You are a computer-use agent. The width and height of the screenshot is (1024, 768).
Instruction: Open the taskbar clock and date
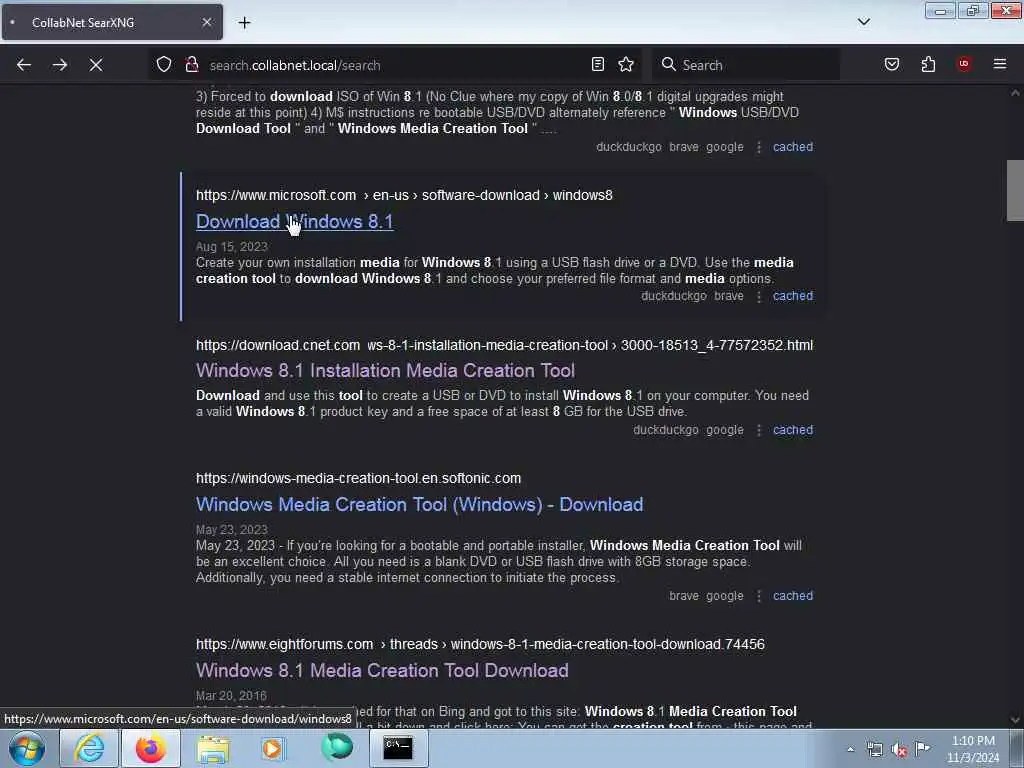973,749
